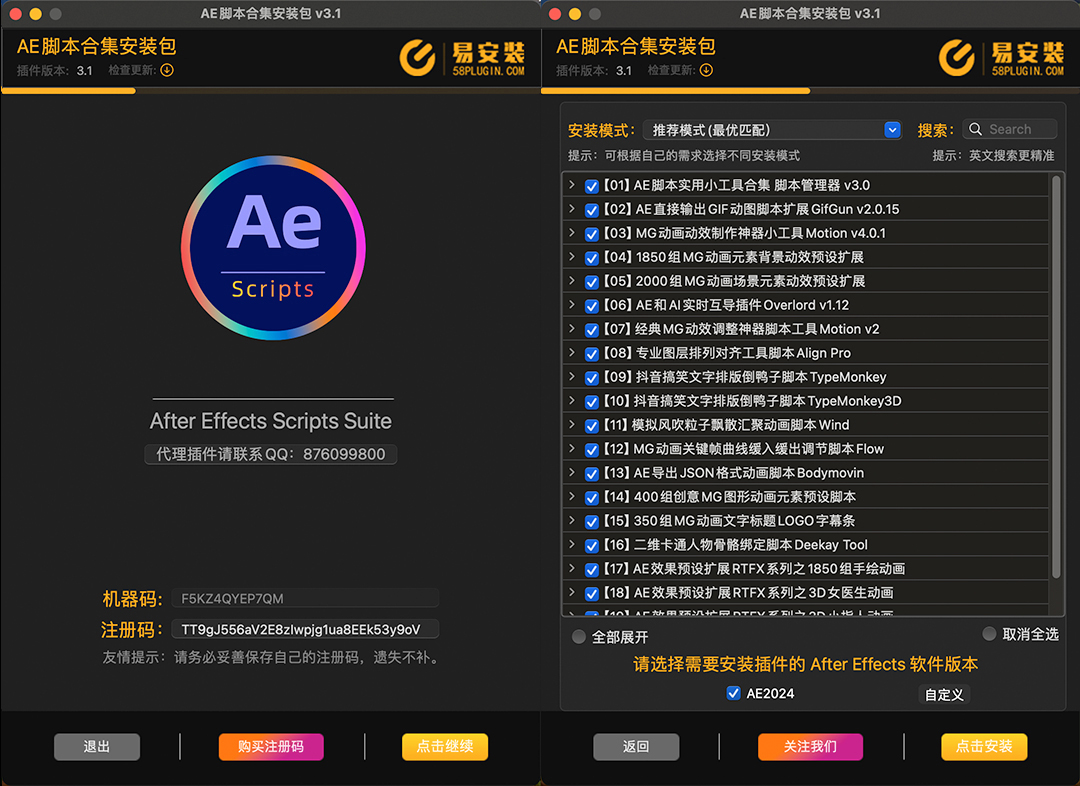Expand the [18] RTFX 3D女医生动画 row
This screenshot has height=786, width=1080.
572,592
